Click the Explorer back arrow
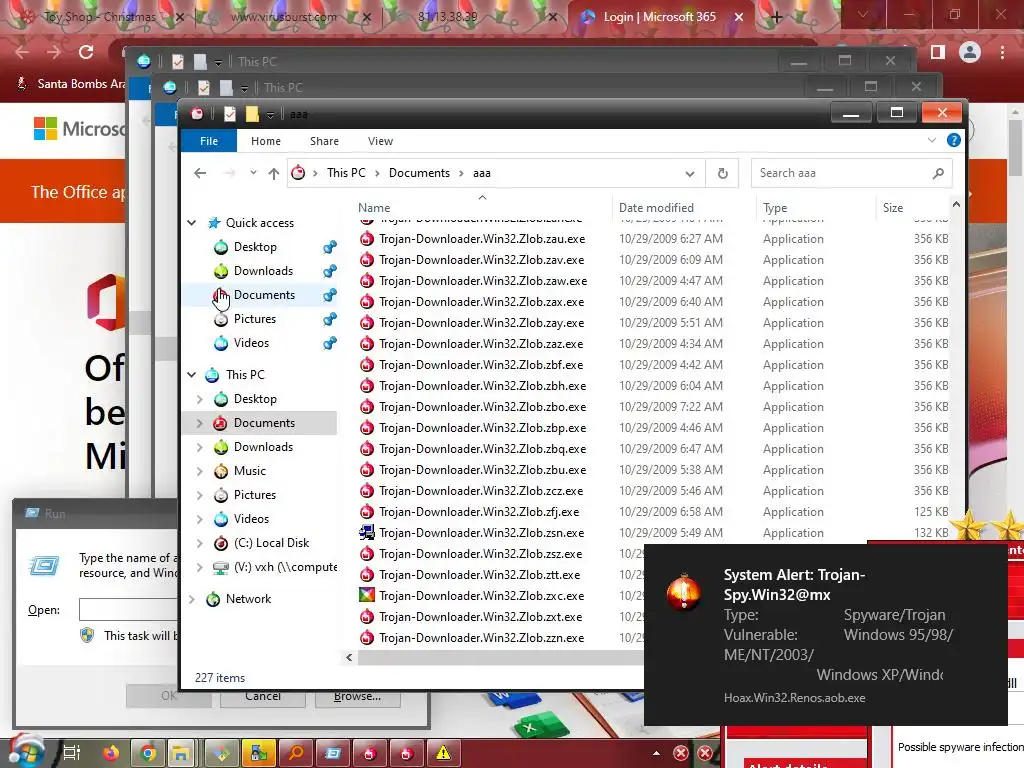The height and width of the screenshot is (768, 1024). click(200, 173)
